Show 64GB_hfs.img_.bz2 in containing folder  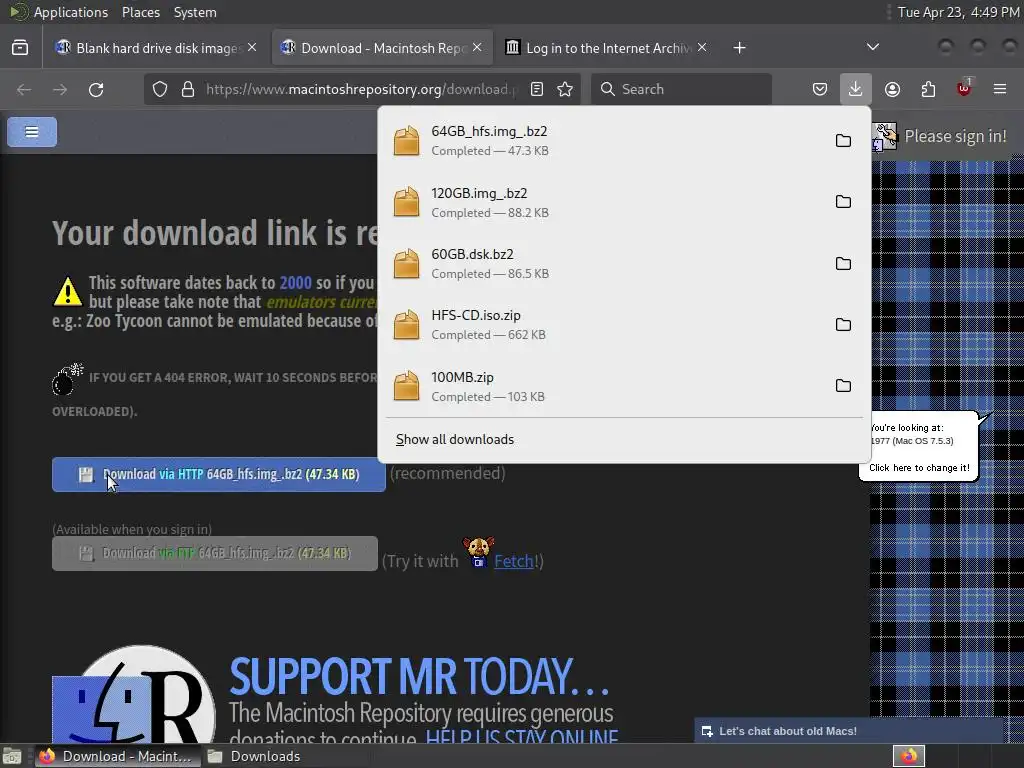point(843,140)
